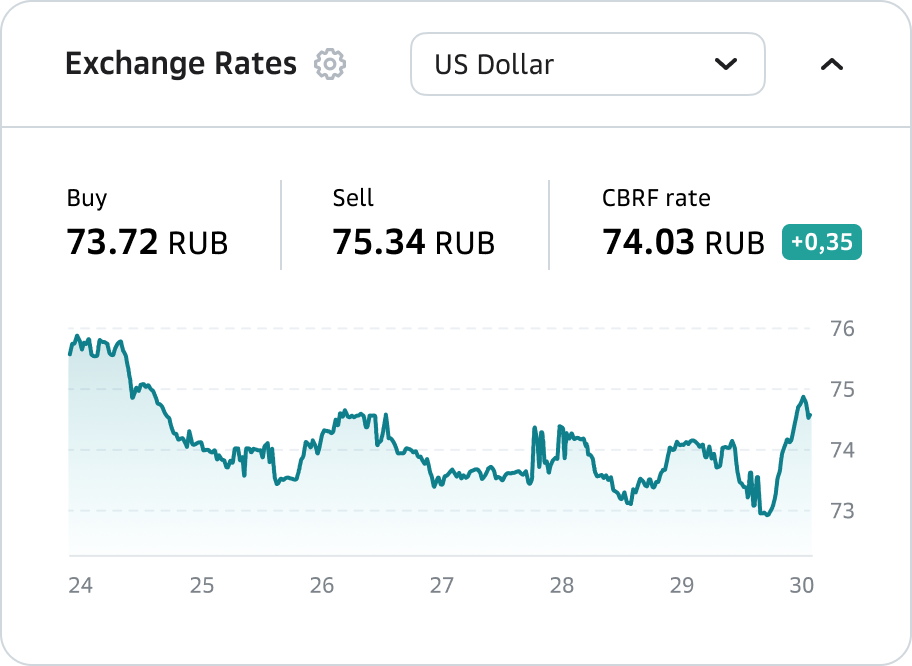Click the Sell rate 75.34 RUB
The image size is (912, 666).
[414, 242]
